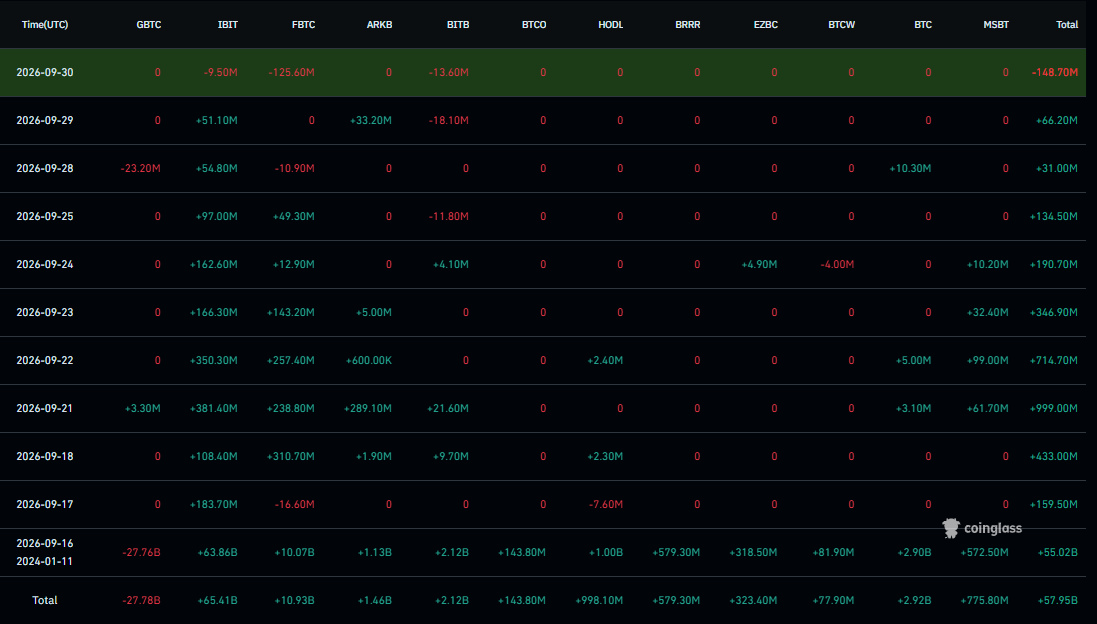Click the IBIT column header
Viewport: 1097px width, 624px height.
pyautogui.click(x=227, y=24)
